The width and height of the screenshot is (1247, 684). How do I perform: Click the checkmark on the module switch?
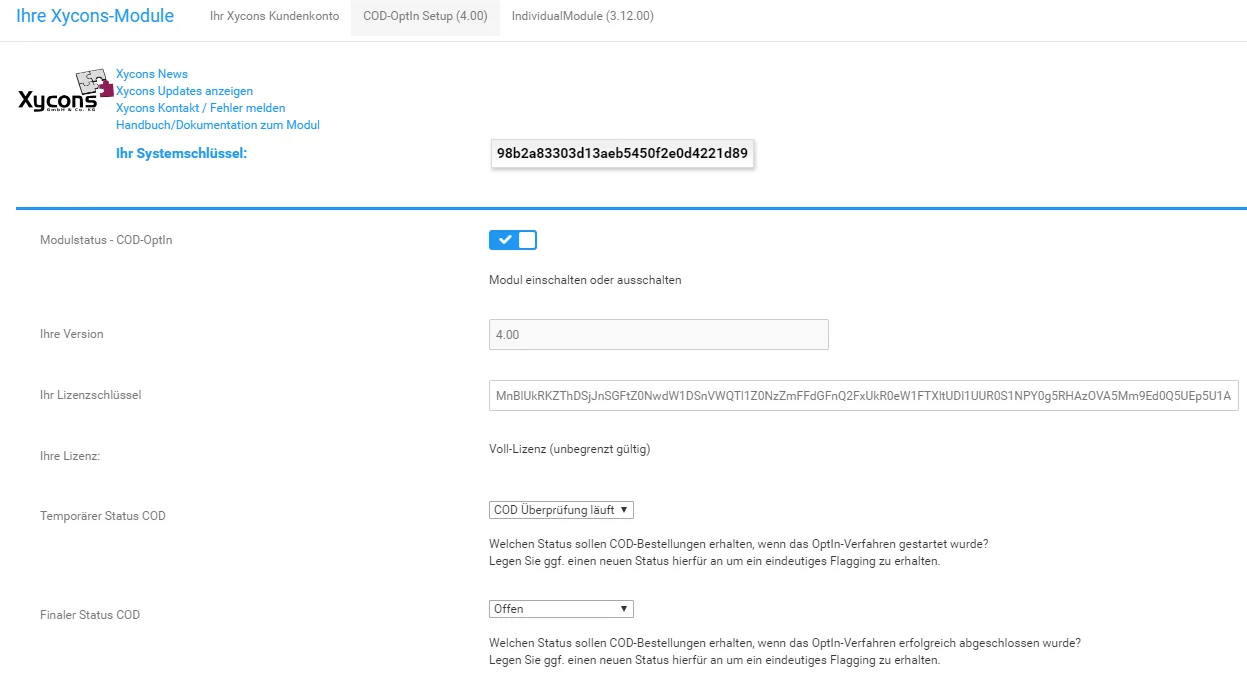(504, 240)
